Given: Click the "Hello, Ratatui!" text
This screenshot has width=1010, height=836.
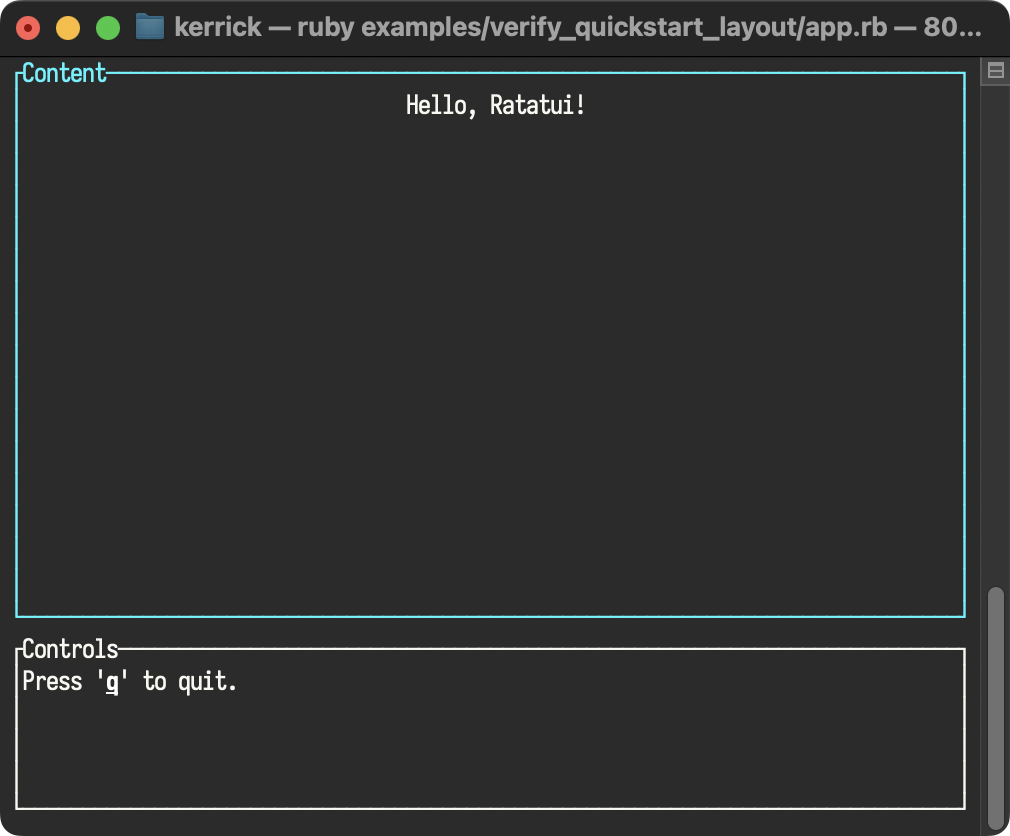Looking at the screenshot, I should click(x=495, y=105).
